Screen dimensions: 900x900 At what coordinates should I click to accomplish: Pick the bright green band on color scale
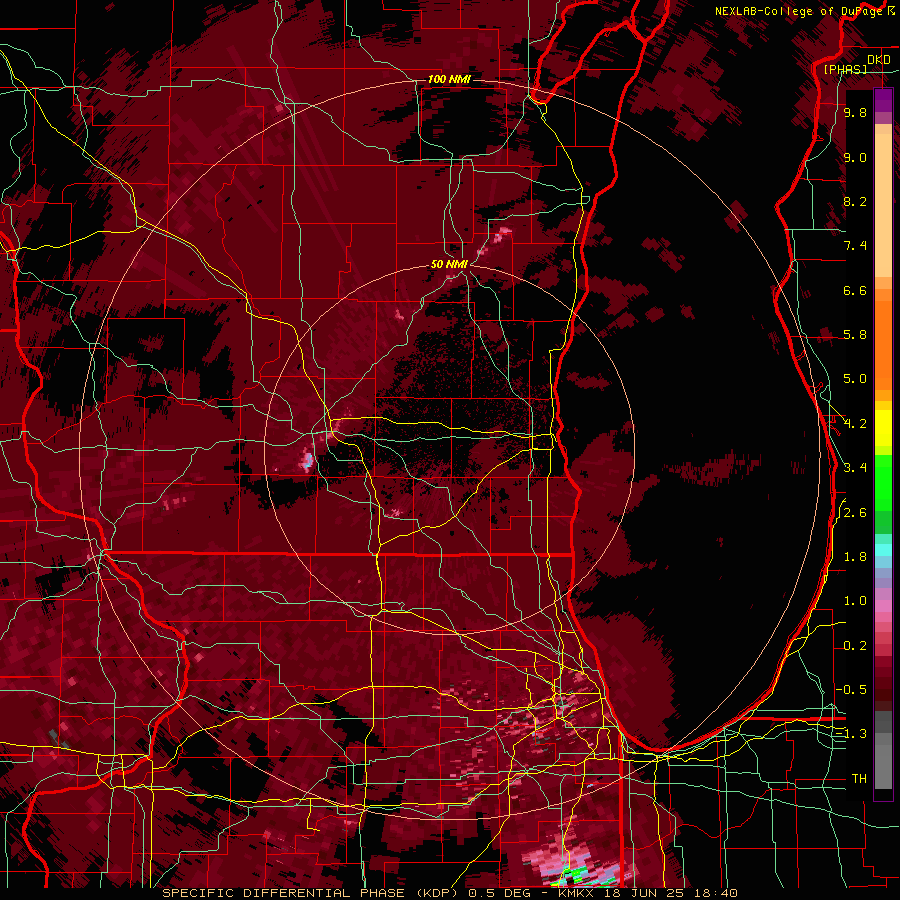(x=883, y=482)
